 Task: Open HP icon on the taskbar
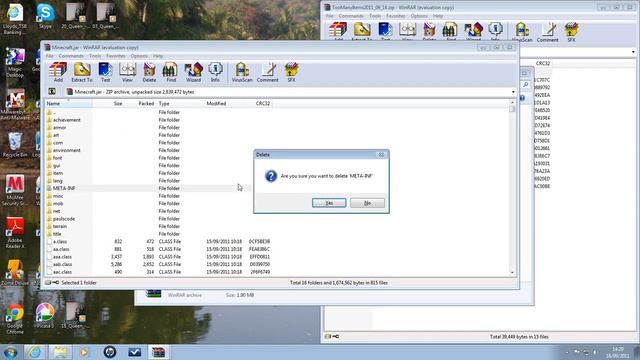109,351
